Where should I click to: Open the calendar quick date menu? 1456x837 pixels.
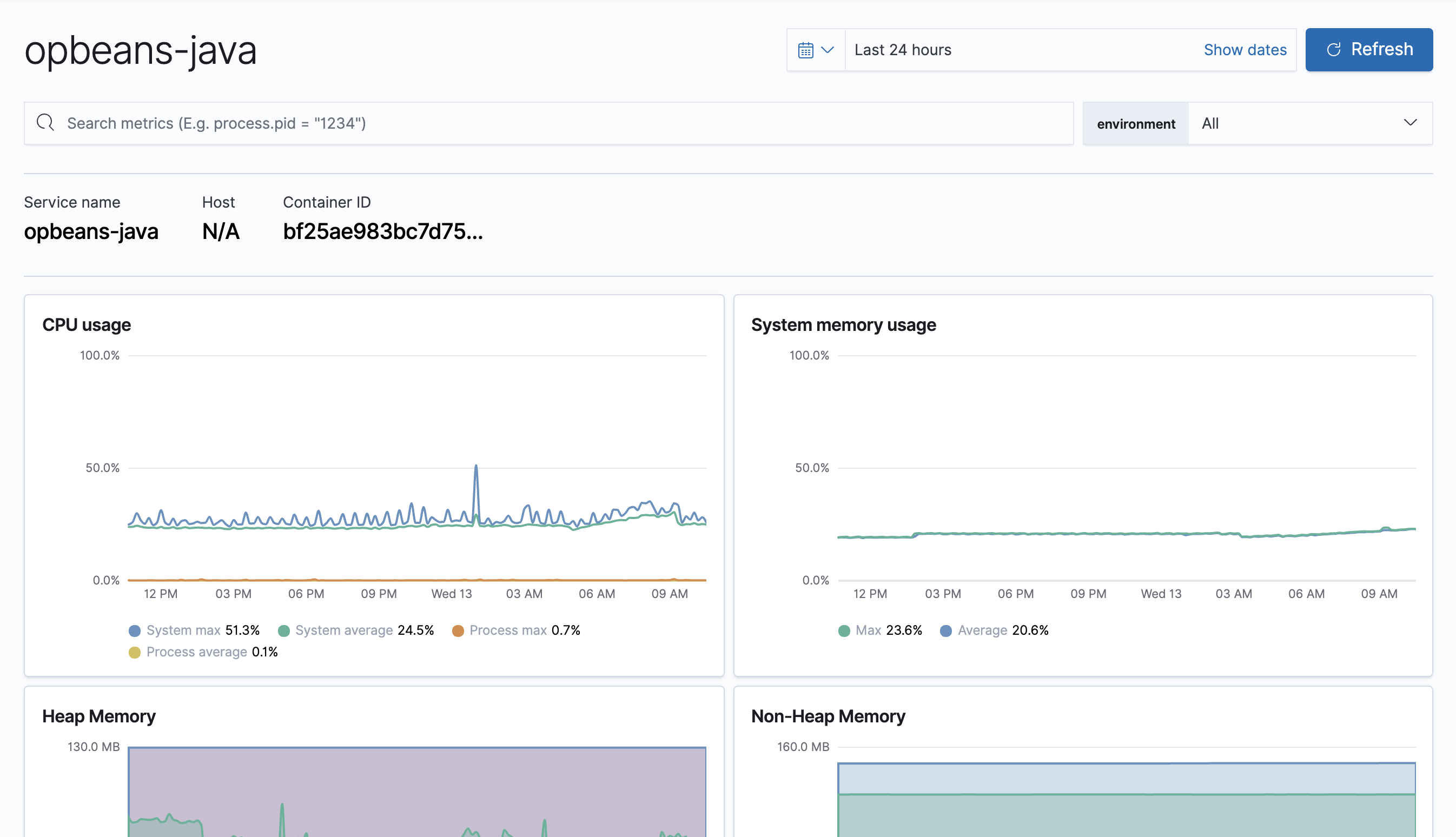click(x=806, y=50)
